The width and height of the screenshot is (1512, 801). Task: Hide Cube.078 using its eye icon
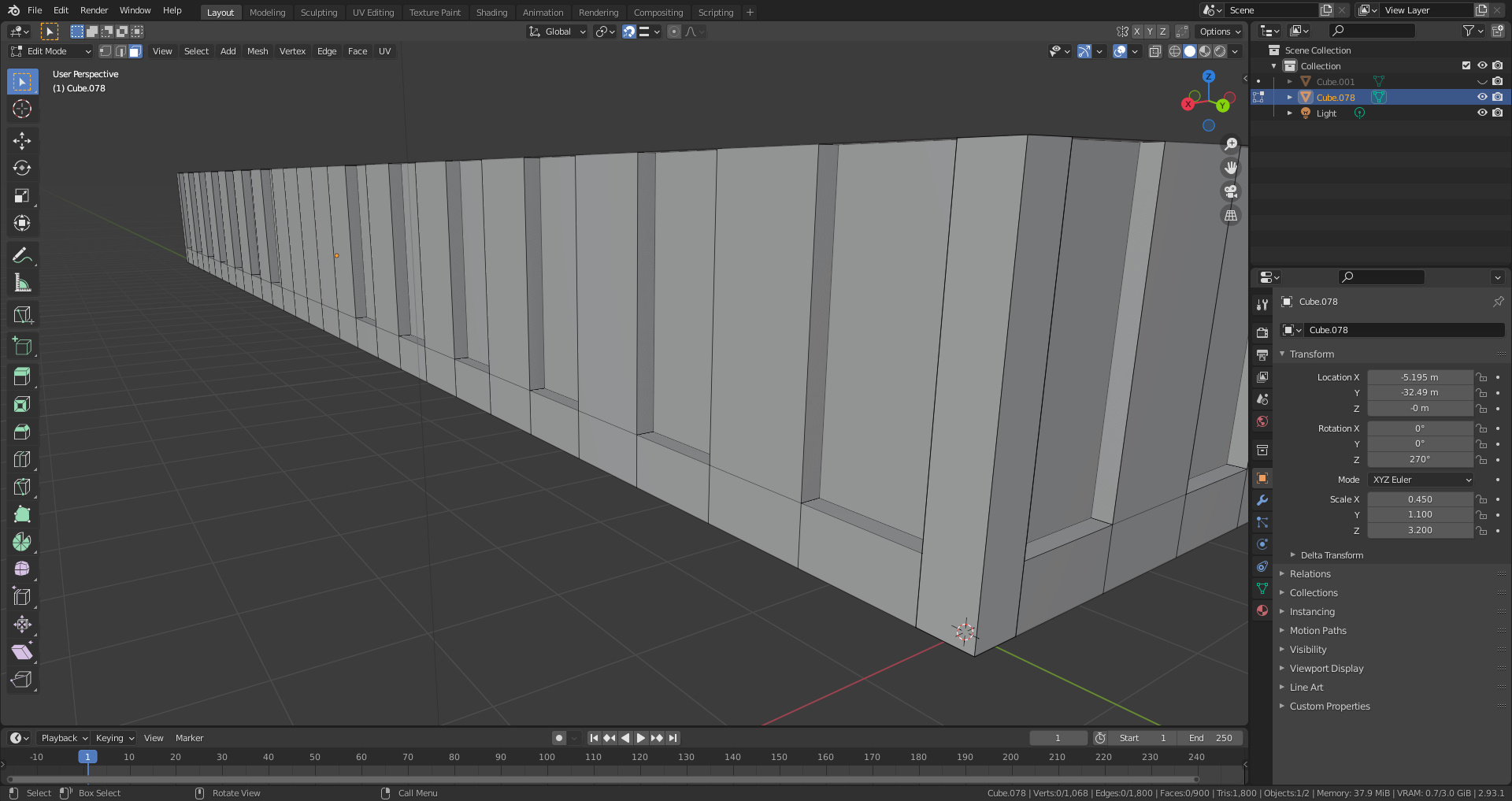pos(1481,98)
